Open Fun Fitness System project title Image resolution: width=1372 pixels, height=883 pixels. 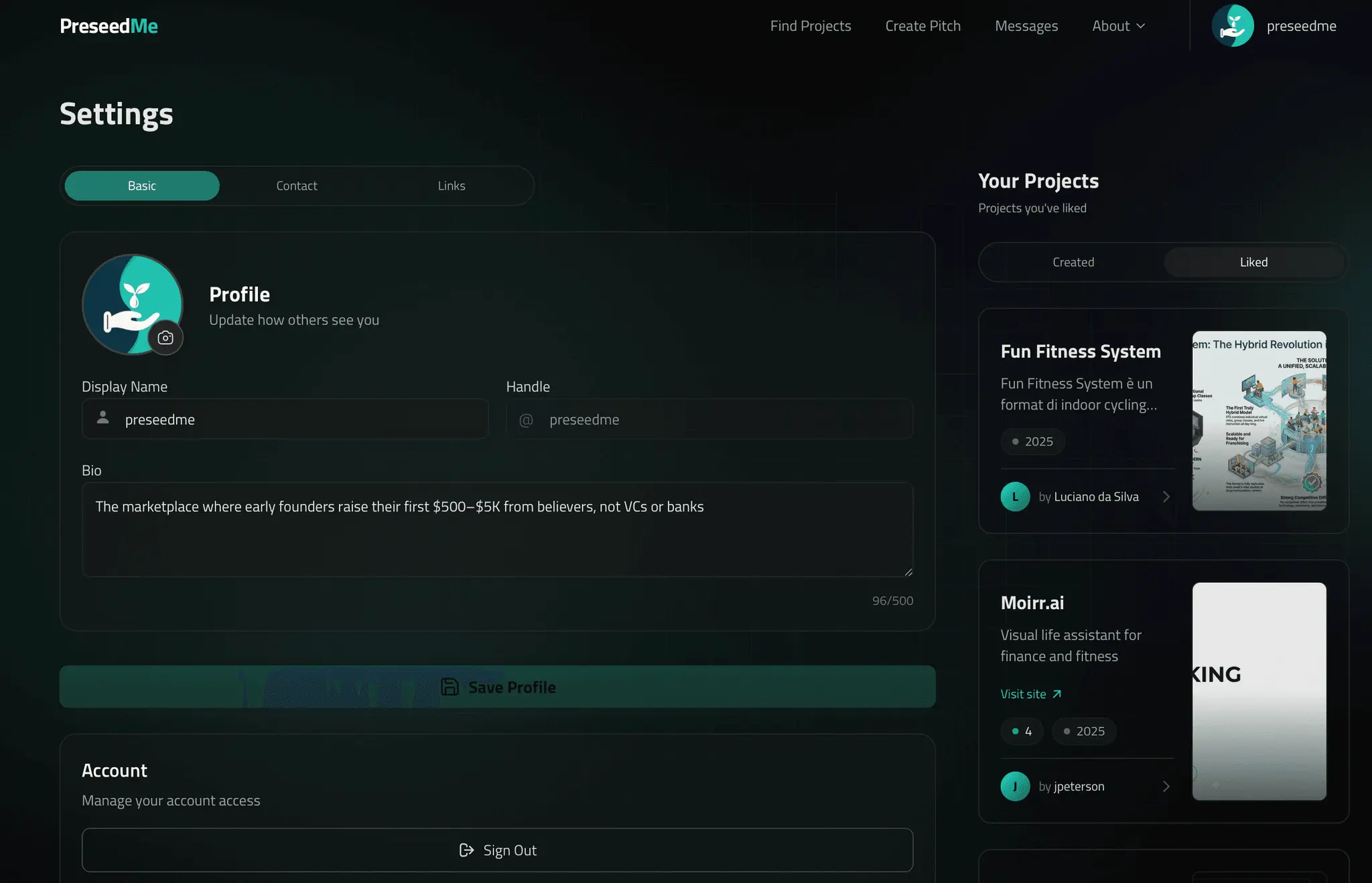point(1081,351)
